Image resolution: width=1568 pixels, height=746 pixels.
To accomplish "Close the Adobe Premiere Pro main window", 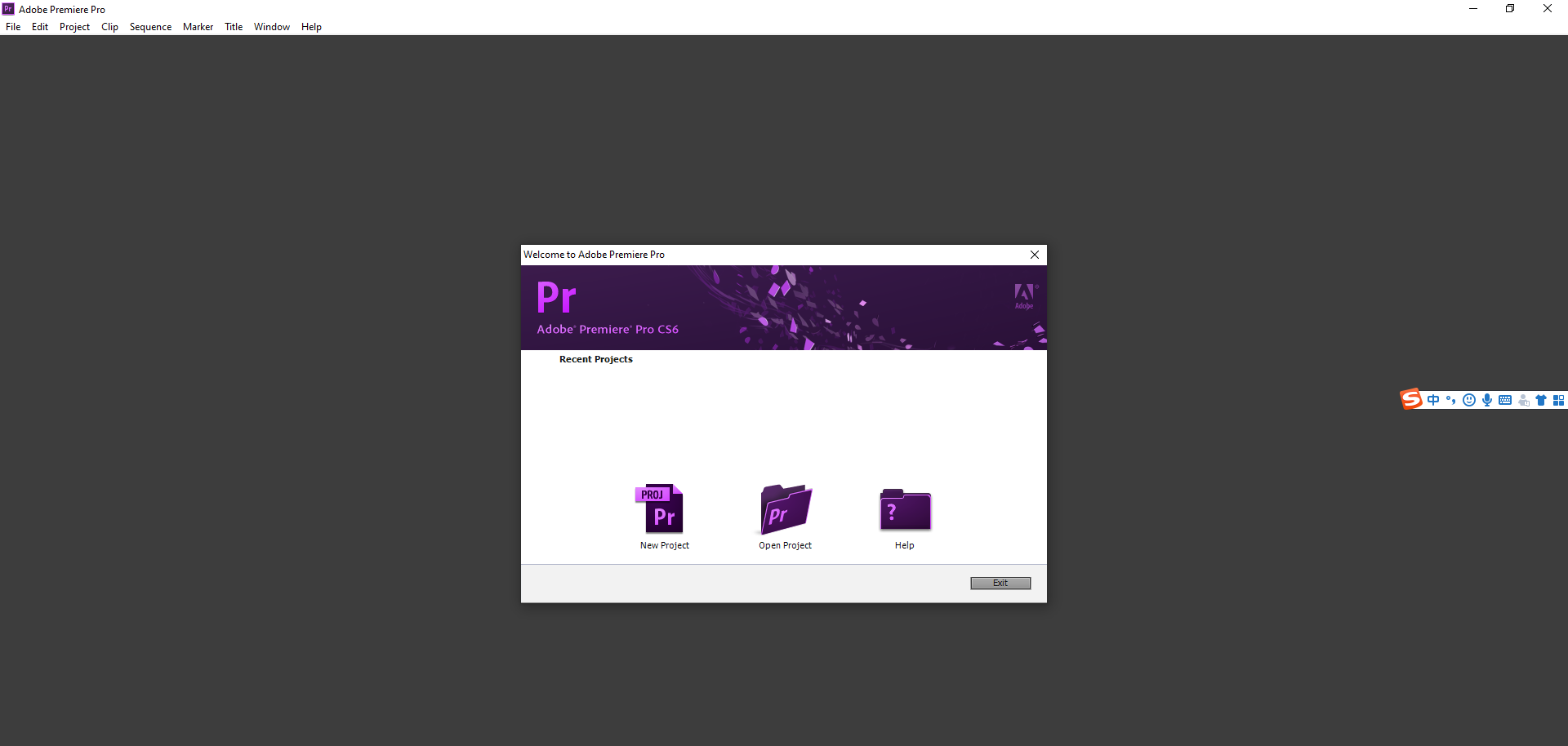I will point(1548,9).
